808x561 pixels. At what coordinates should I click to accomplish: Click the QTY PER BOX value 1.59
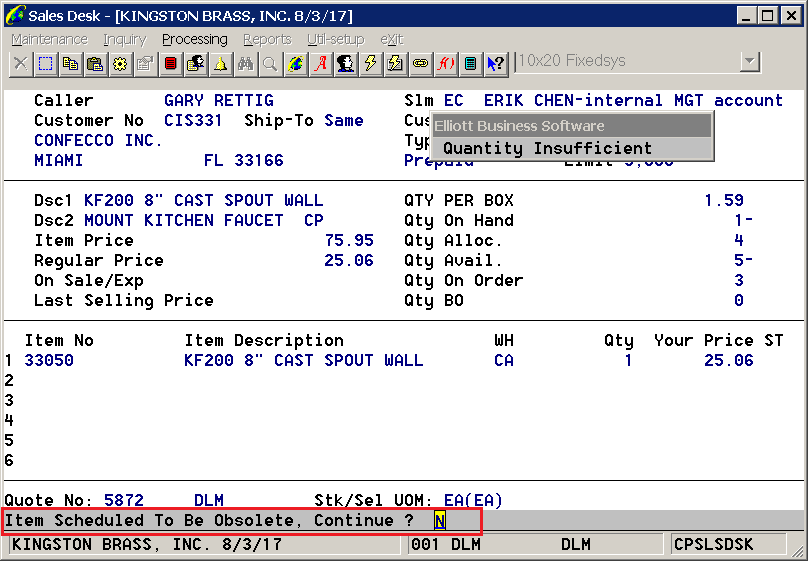(723, 200)
